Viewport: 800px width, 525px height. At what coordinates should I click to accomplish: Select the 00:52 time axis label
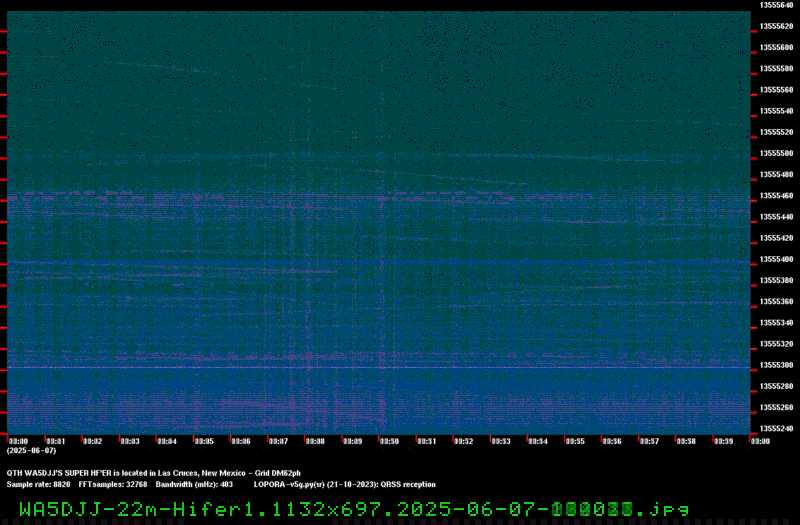(463, 441)
